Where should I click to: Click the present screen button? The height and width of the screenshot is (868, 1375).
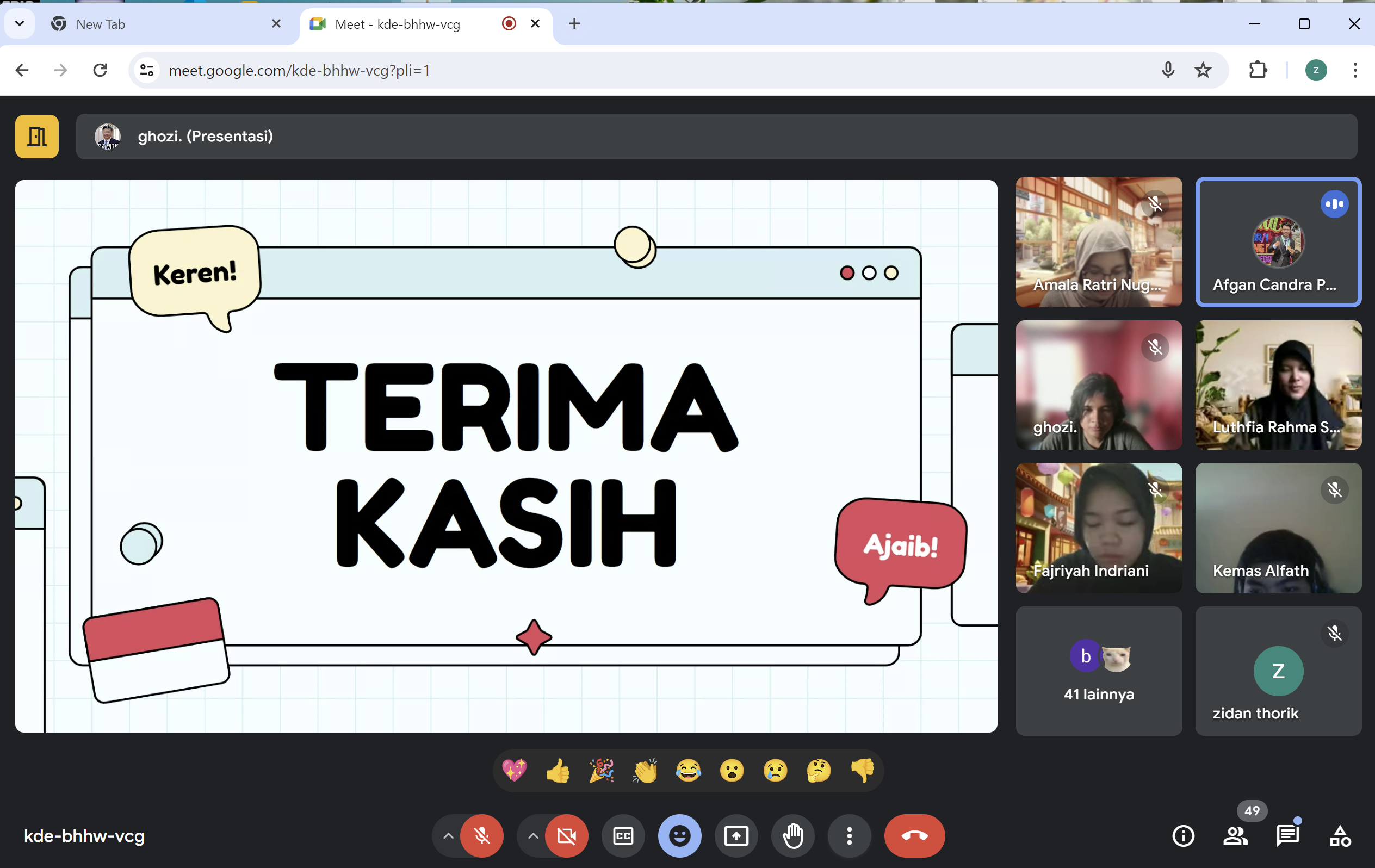coord(736,836)
